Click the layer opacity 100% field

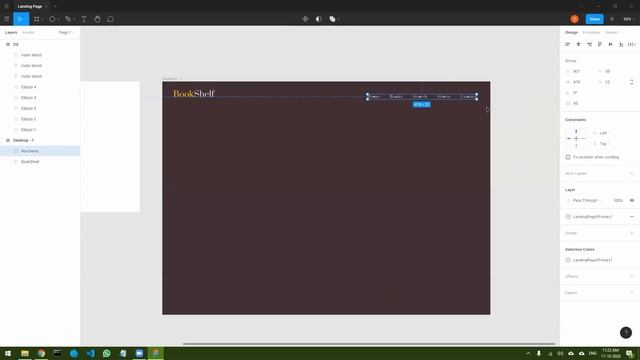618,200
